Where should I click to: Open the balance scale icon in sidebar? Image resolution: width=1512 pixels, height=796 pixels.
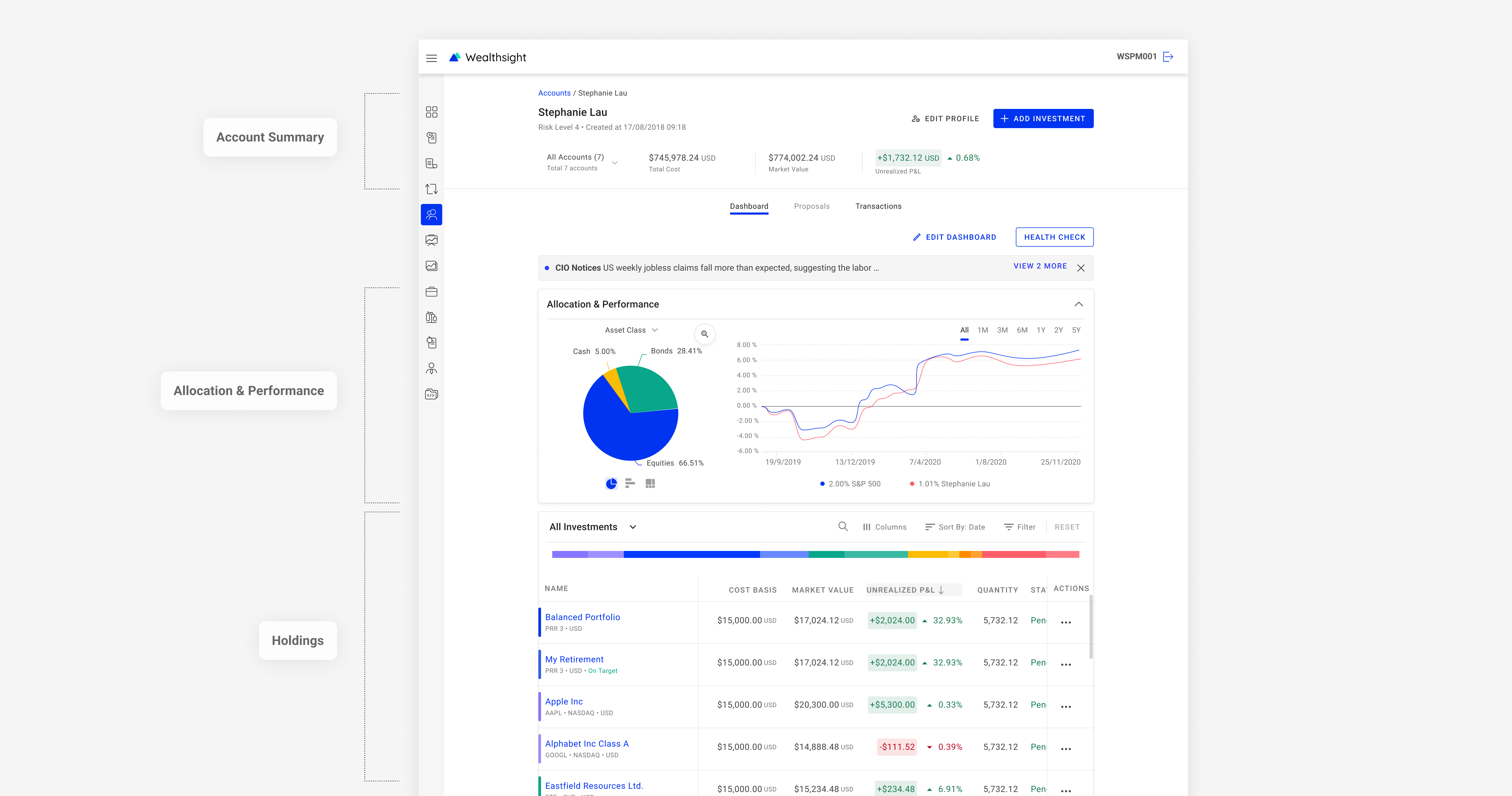(x=432, y=317)
